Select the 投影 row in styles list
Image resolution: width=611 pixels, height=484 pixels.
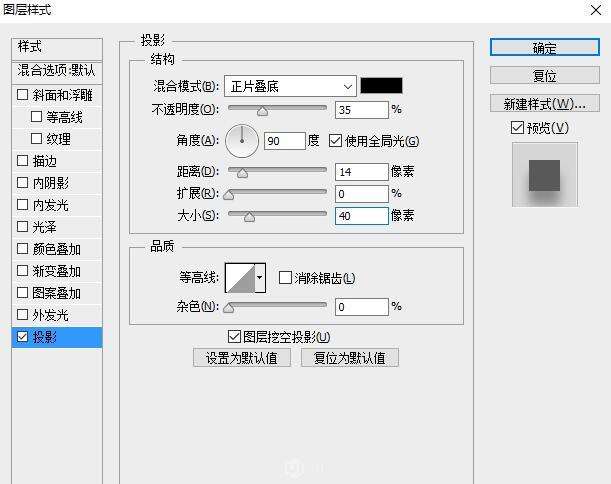57,337
